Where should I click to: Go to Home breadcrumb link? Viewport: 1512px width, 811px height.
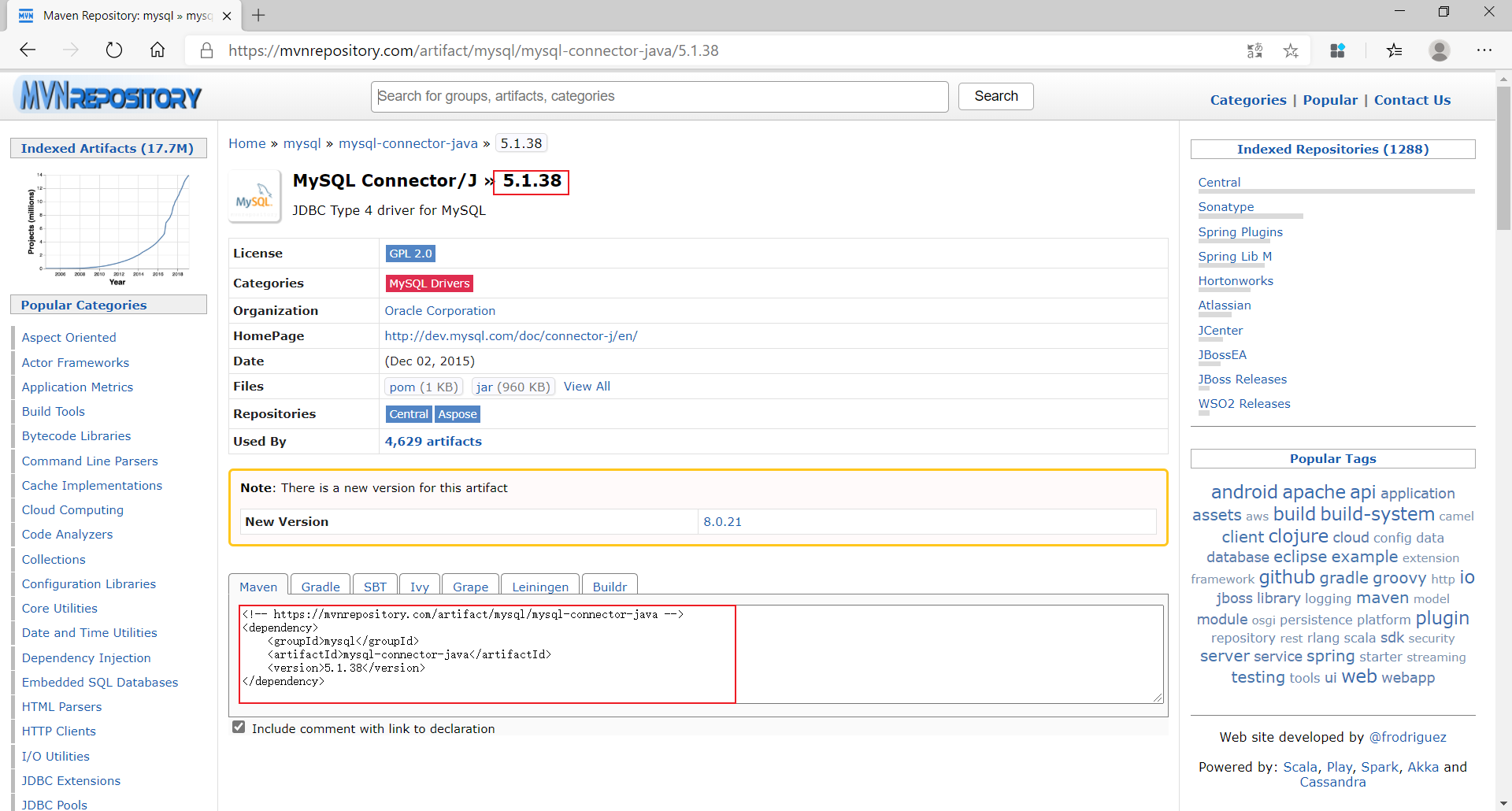[247, 143]
